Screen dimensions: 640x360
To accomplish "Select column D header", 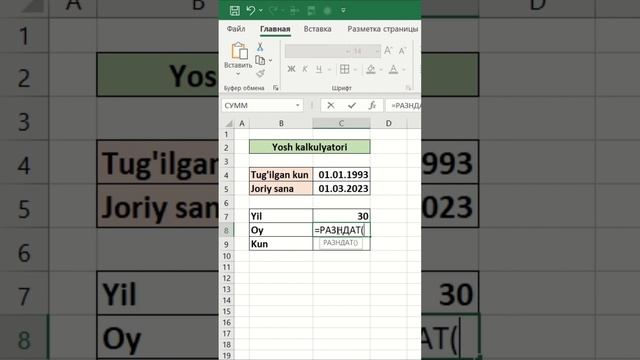I will [x=388, y=123].
